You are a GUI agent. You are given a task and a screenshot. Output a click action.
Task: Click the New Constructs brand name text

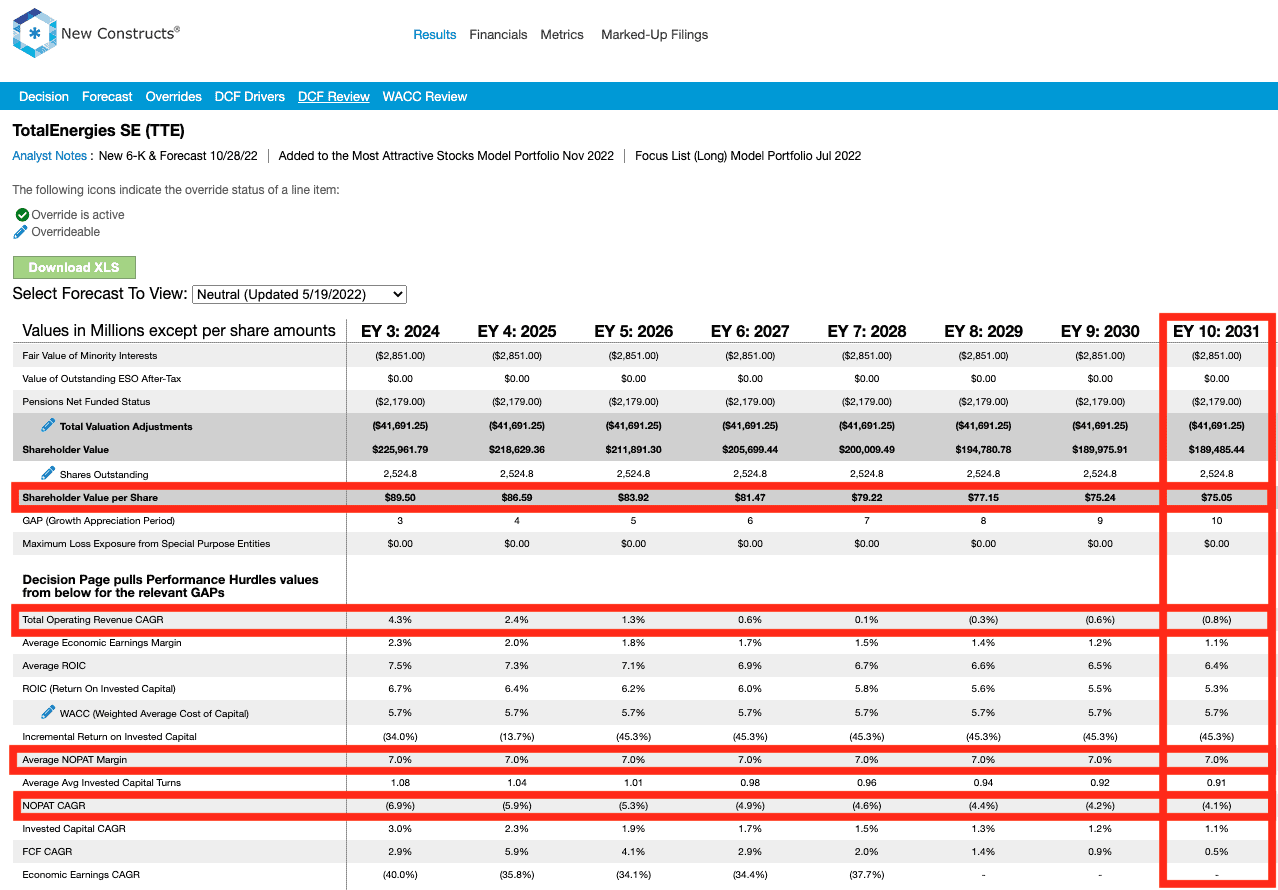[120, 33]
